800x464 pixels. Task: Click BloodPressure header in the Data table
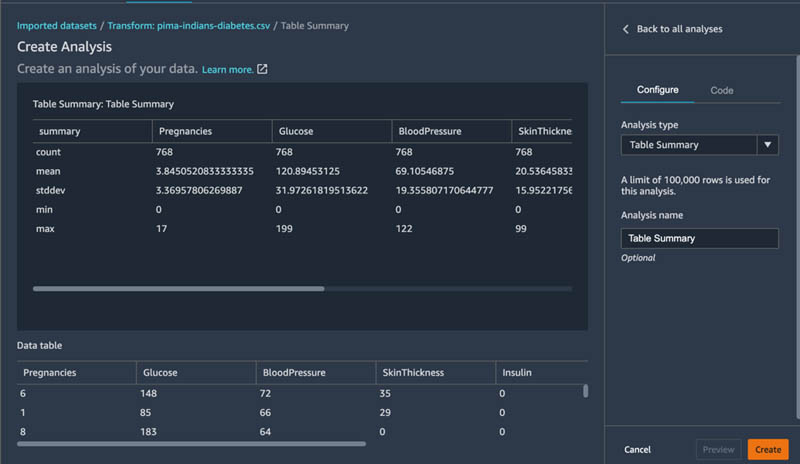tap(294, 373)
